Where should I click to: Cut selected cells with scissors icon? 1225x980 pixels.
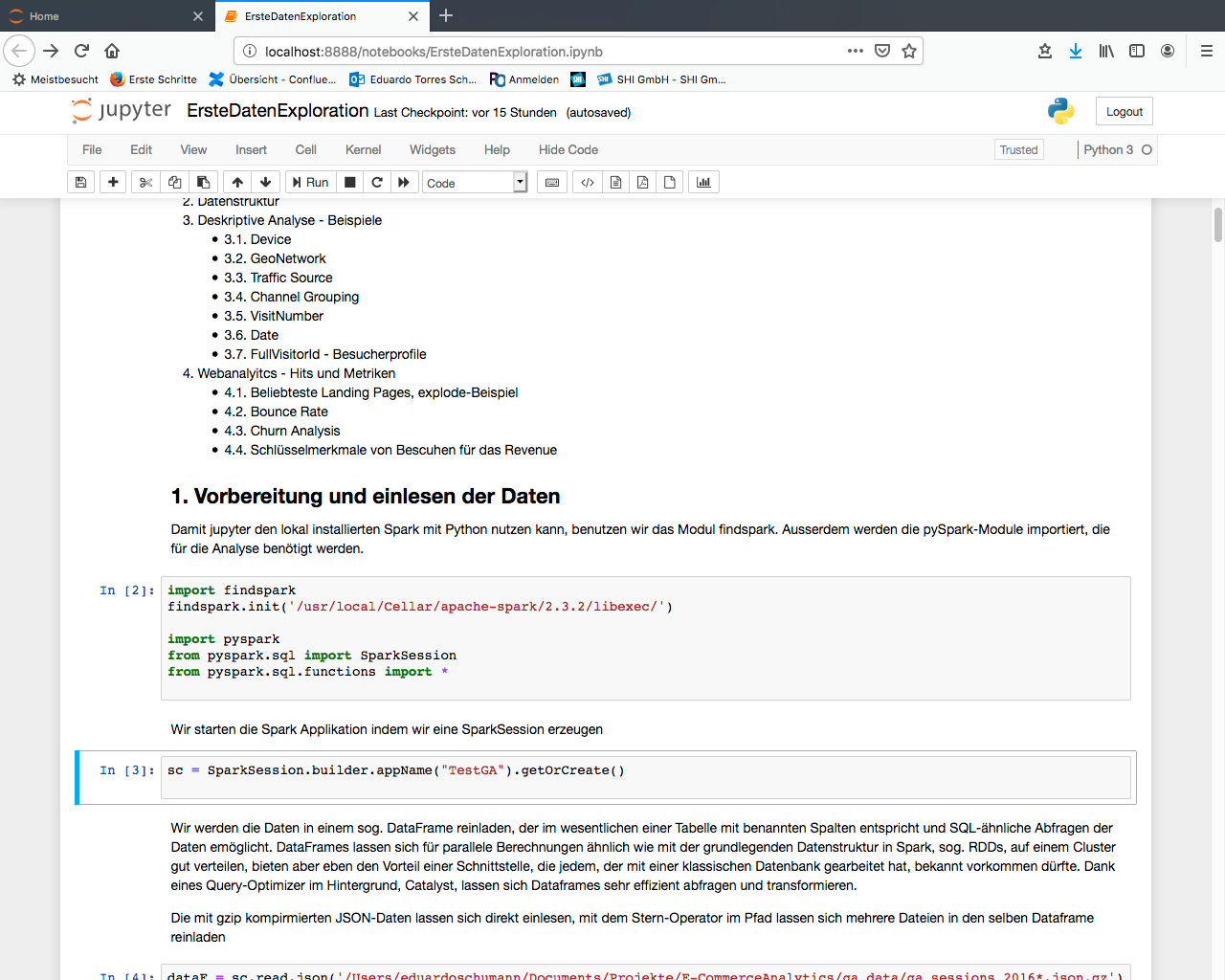[145, 183]
